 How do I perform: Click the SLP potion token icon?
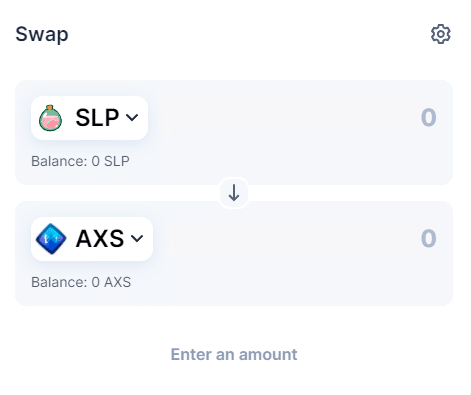(50, 118)
